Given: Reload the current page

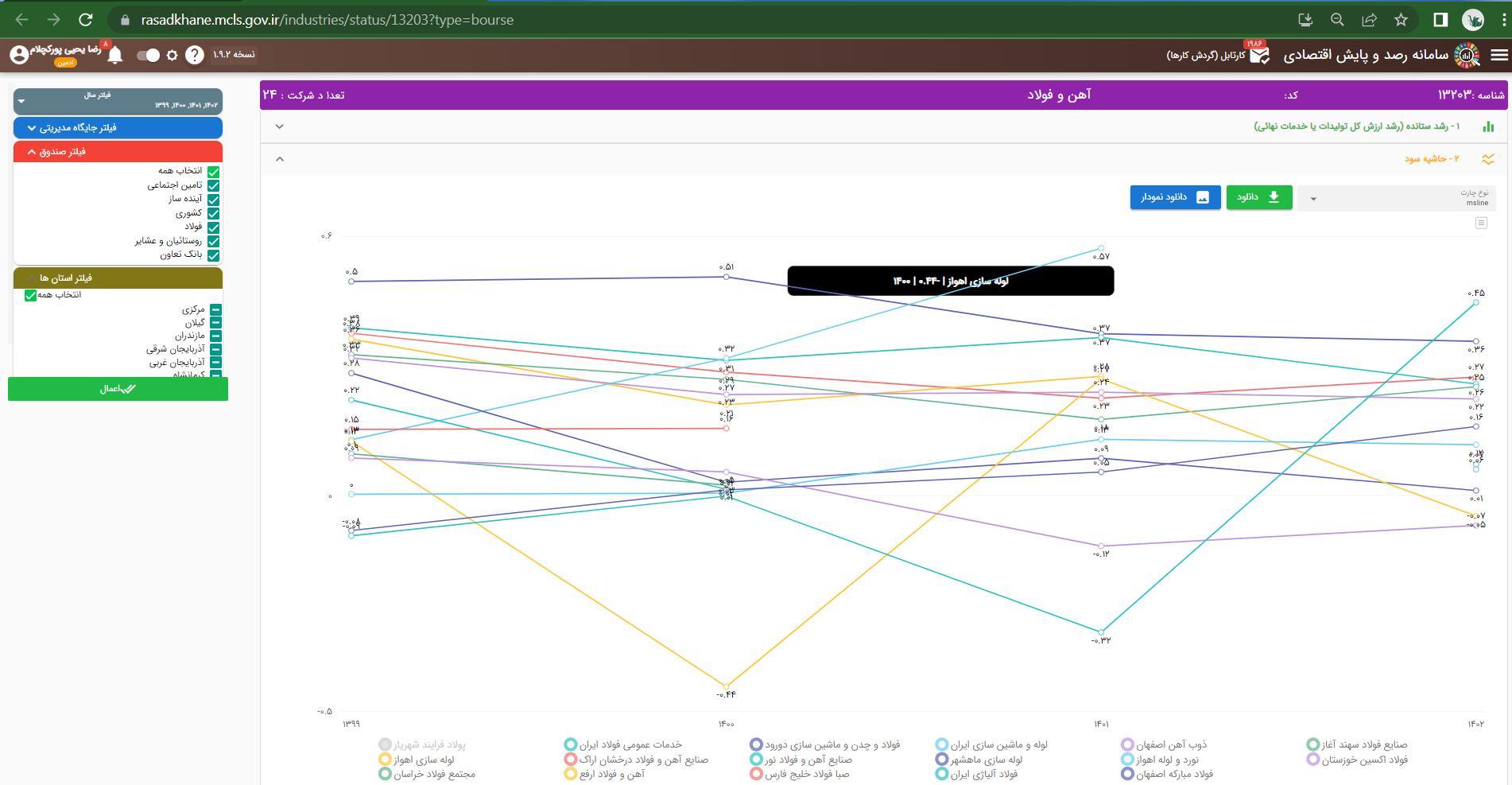Looking at the screenshot, I should click(x=86, y=20).
